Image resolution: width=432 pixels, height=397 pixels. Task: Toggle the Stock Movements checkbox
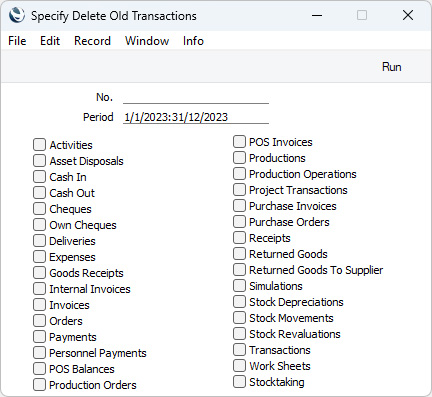(239, 318)
